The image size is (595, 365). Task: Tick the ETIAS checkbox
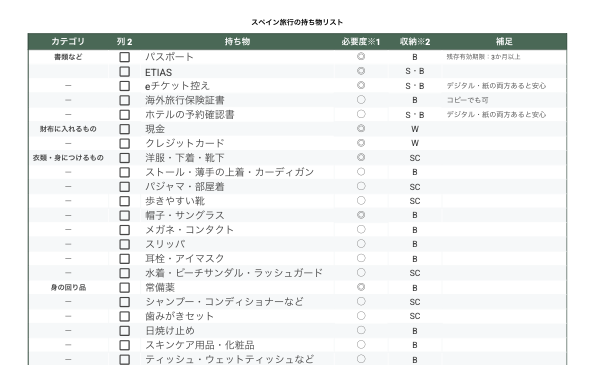[x=124, y=71]
